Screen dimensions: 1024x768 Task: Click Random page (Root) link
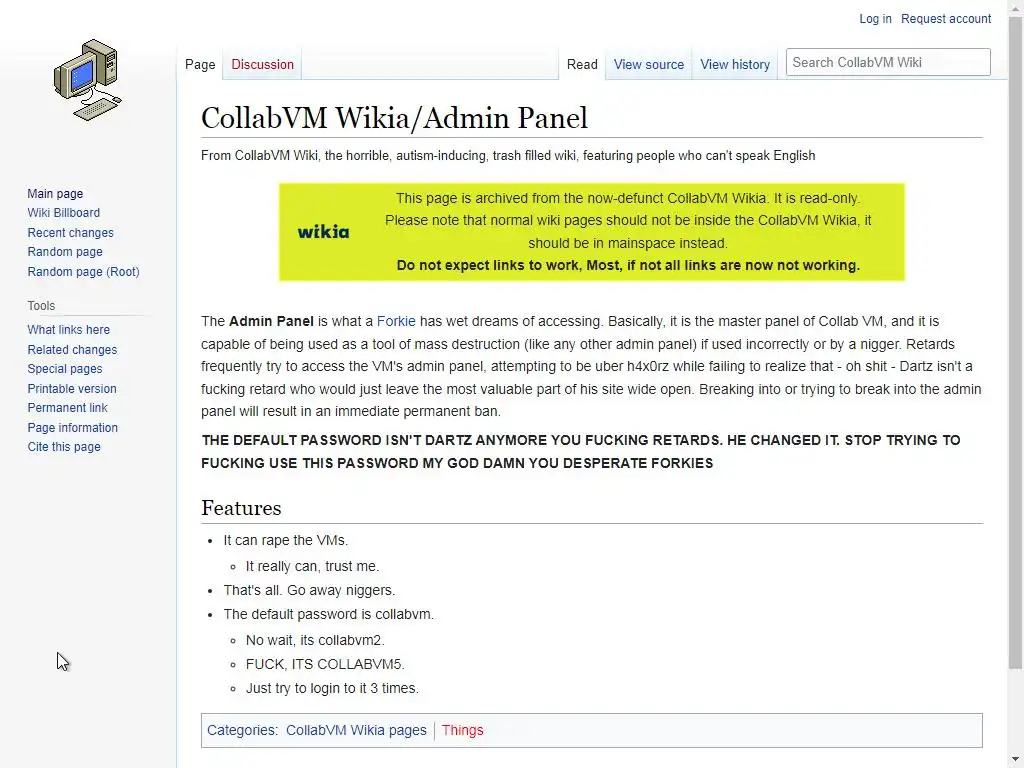(x=84, y=272)
